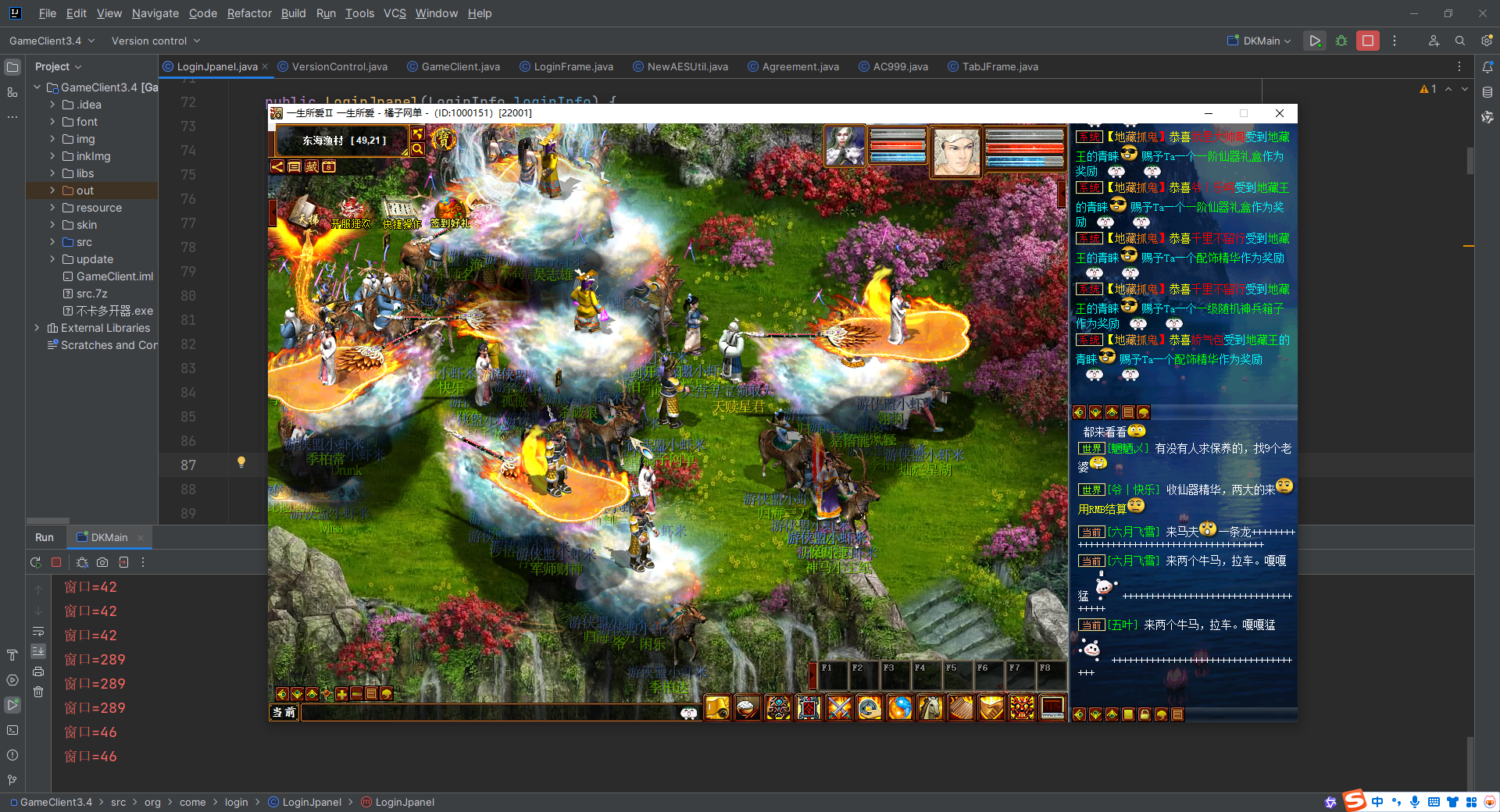1500x812 pixels.
Task: Click the rice bowl icon in game toolbar
Action: point(748,708)
